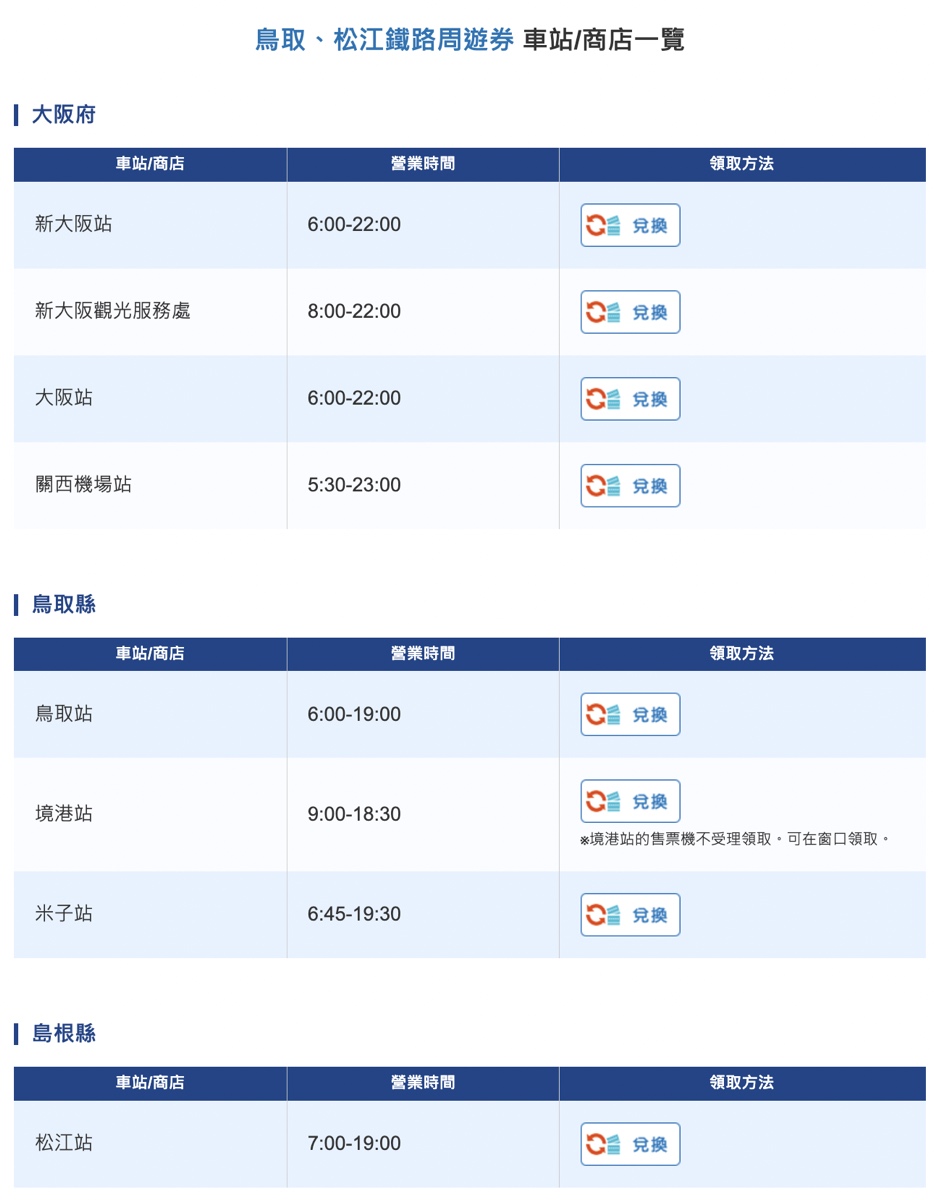
Task: Click 營業時間 header in 鳥取縣 table
Action: (423, 654)
